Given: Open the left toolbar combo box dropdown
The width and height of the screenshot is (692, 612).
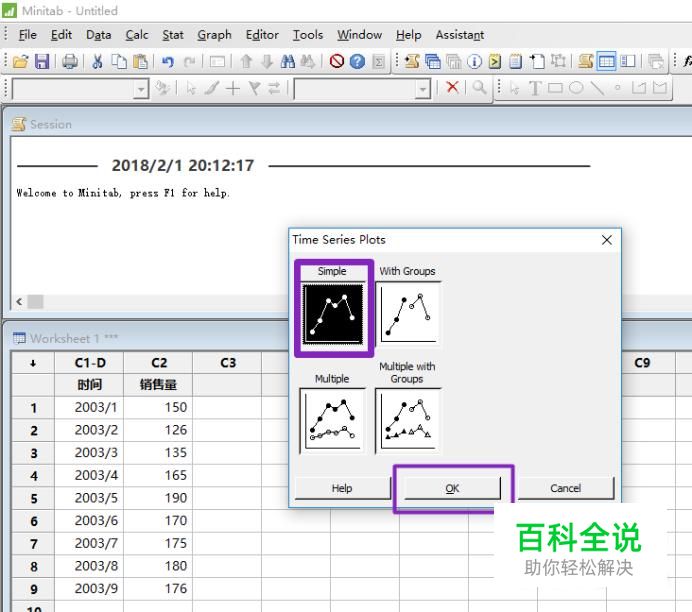Looking at the screenshot, I should coord(141,89).
